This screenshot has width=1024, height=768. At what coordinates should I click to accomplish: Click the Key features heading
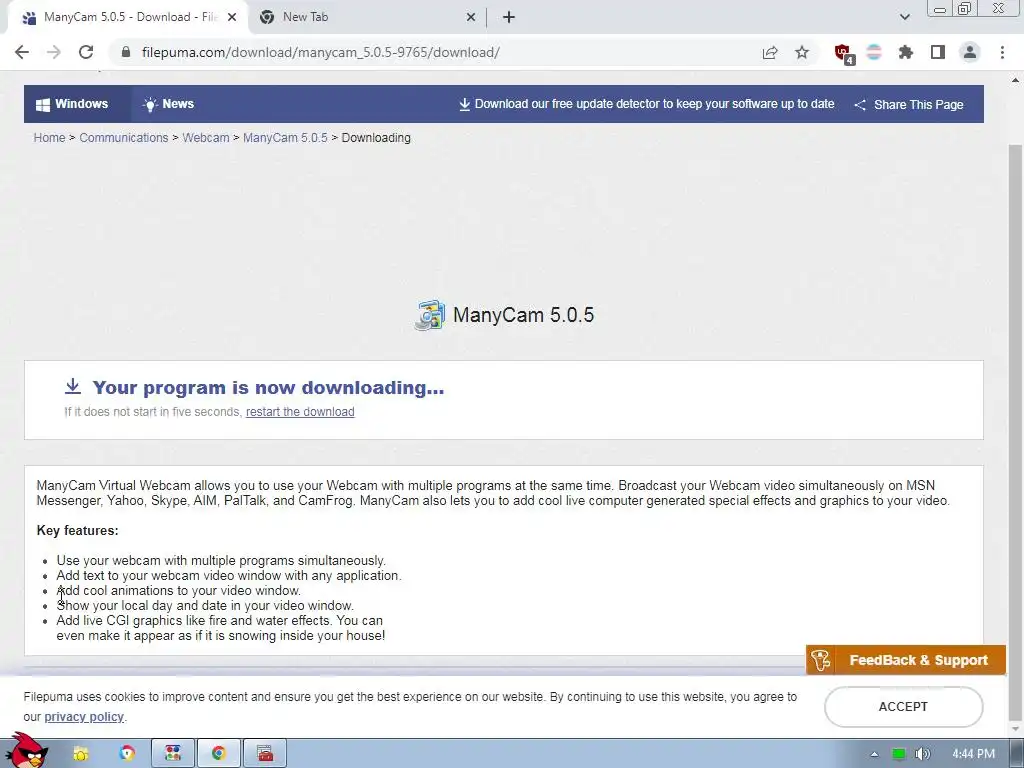pos(78,530)
